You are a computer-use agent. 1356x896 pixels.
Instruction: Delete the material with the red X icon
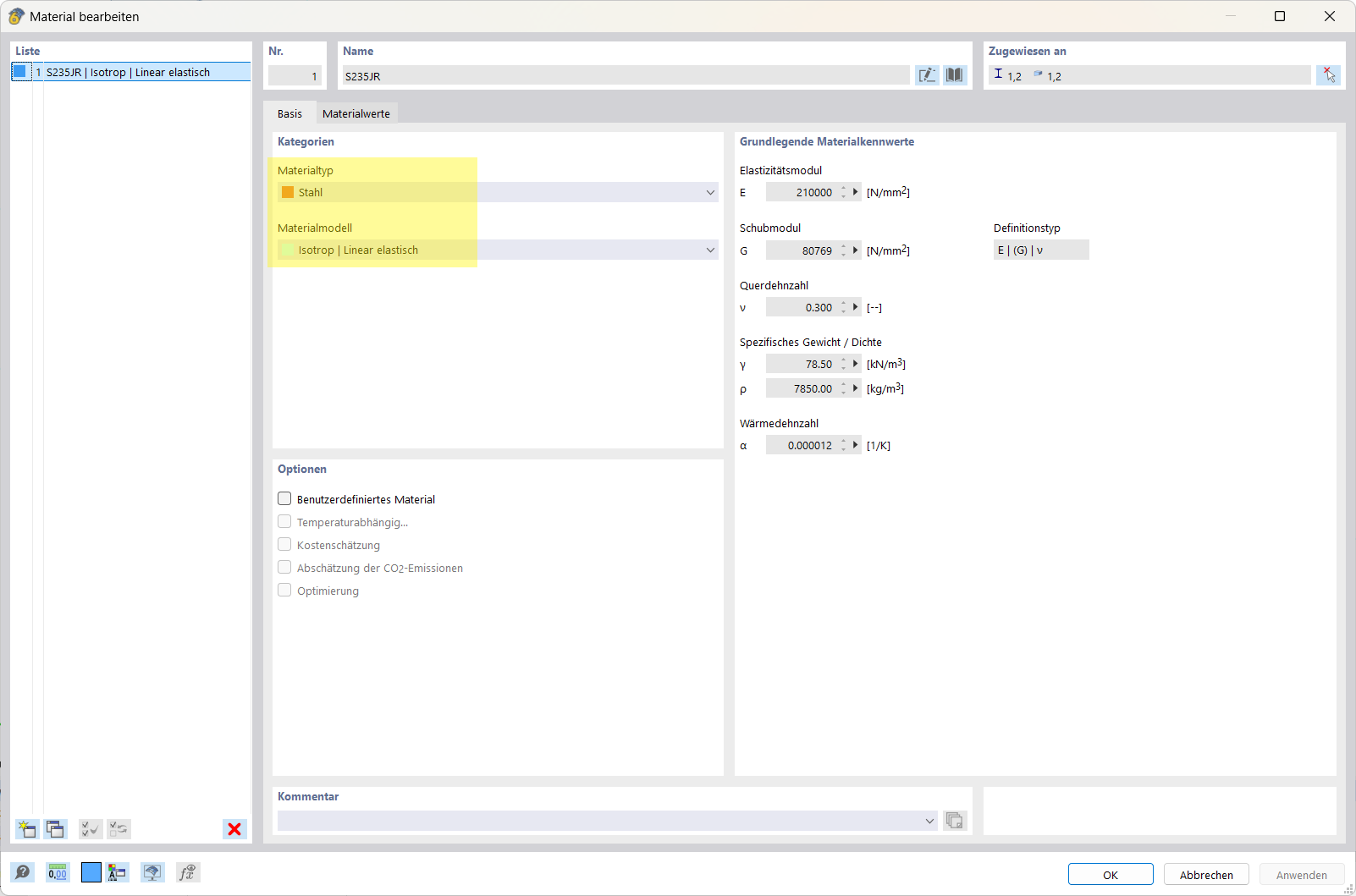pyautogui.click(x=234, y=829)
